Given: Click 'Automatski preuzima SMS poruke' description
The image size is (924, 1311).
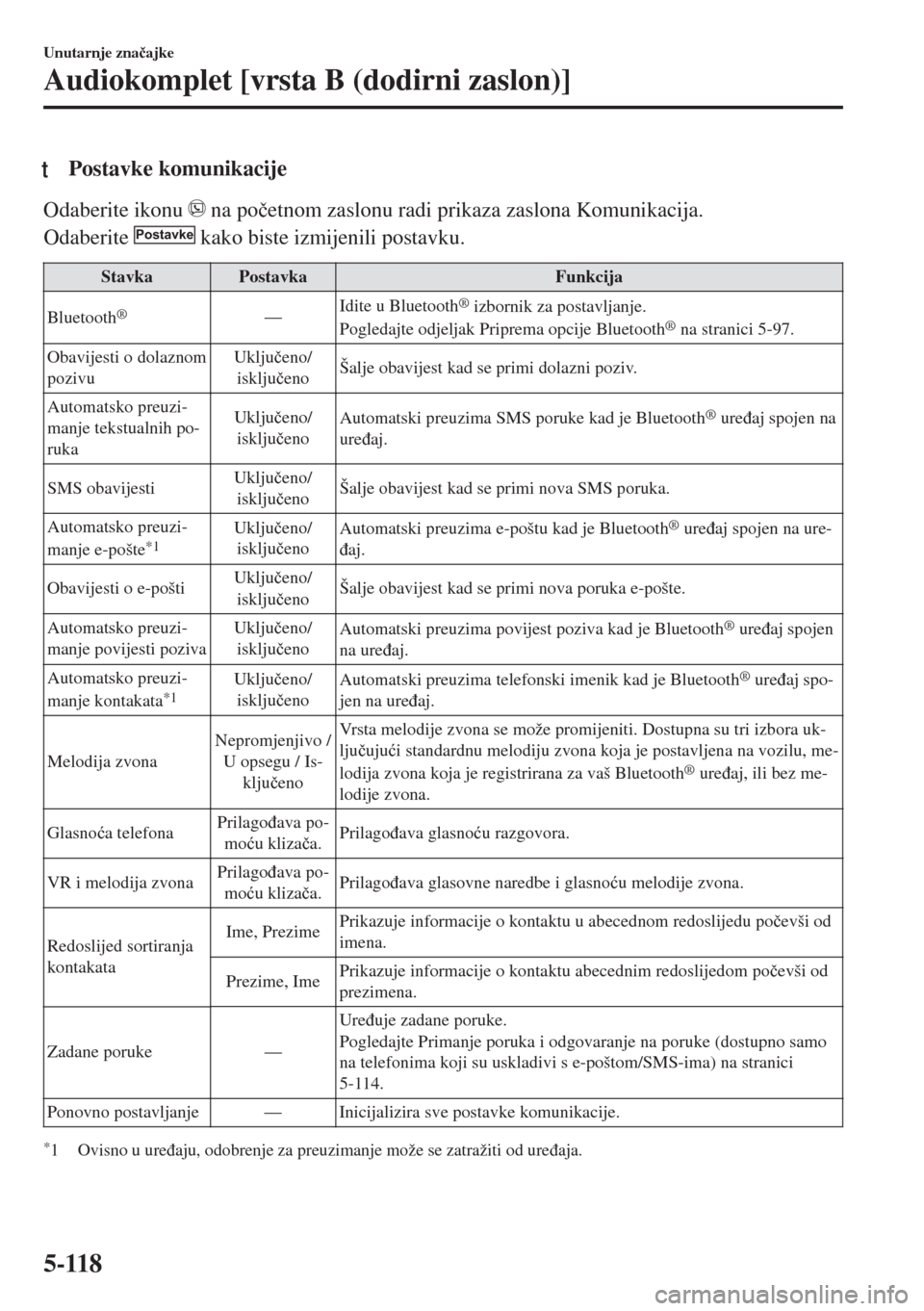Looking at the screenshot, I should 587,428.
